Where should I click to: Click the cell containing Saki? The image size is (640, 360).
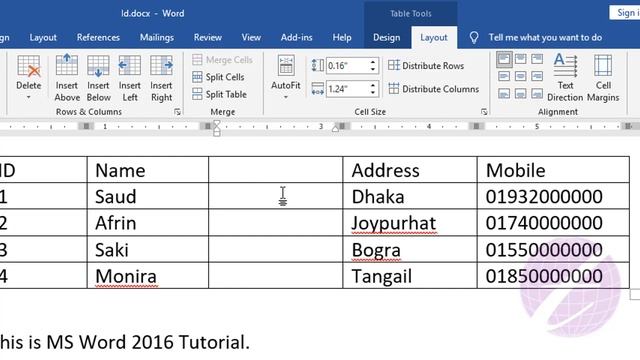click(x=148, y=249)
